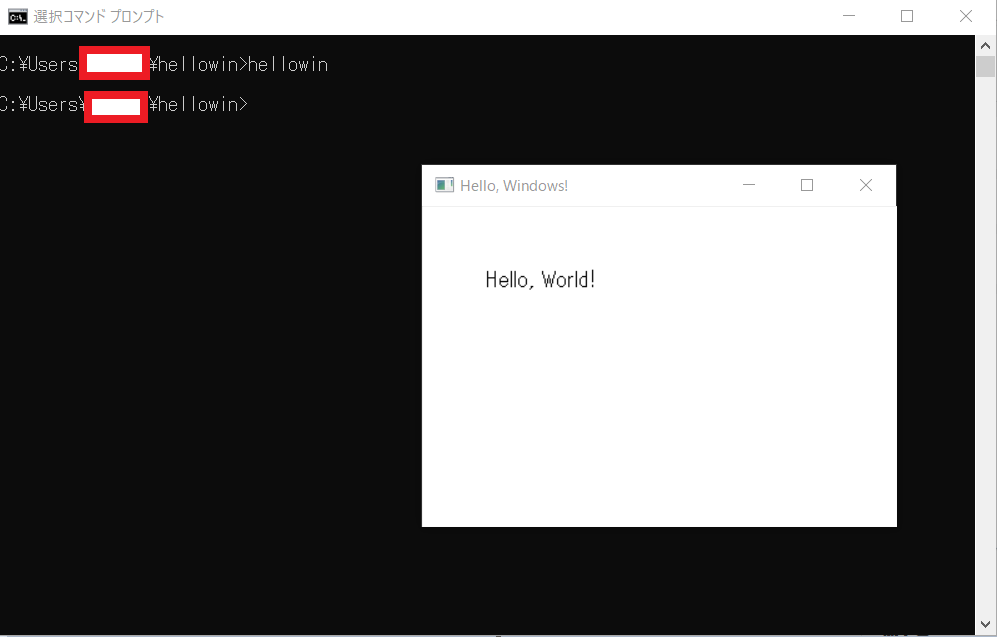The width and height of the screenshot is (997, 637).
Task: Minimize the Command Prompt window
Action: click(x=849, y=16)
